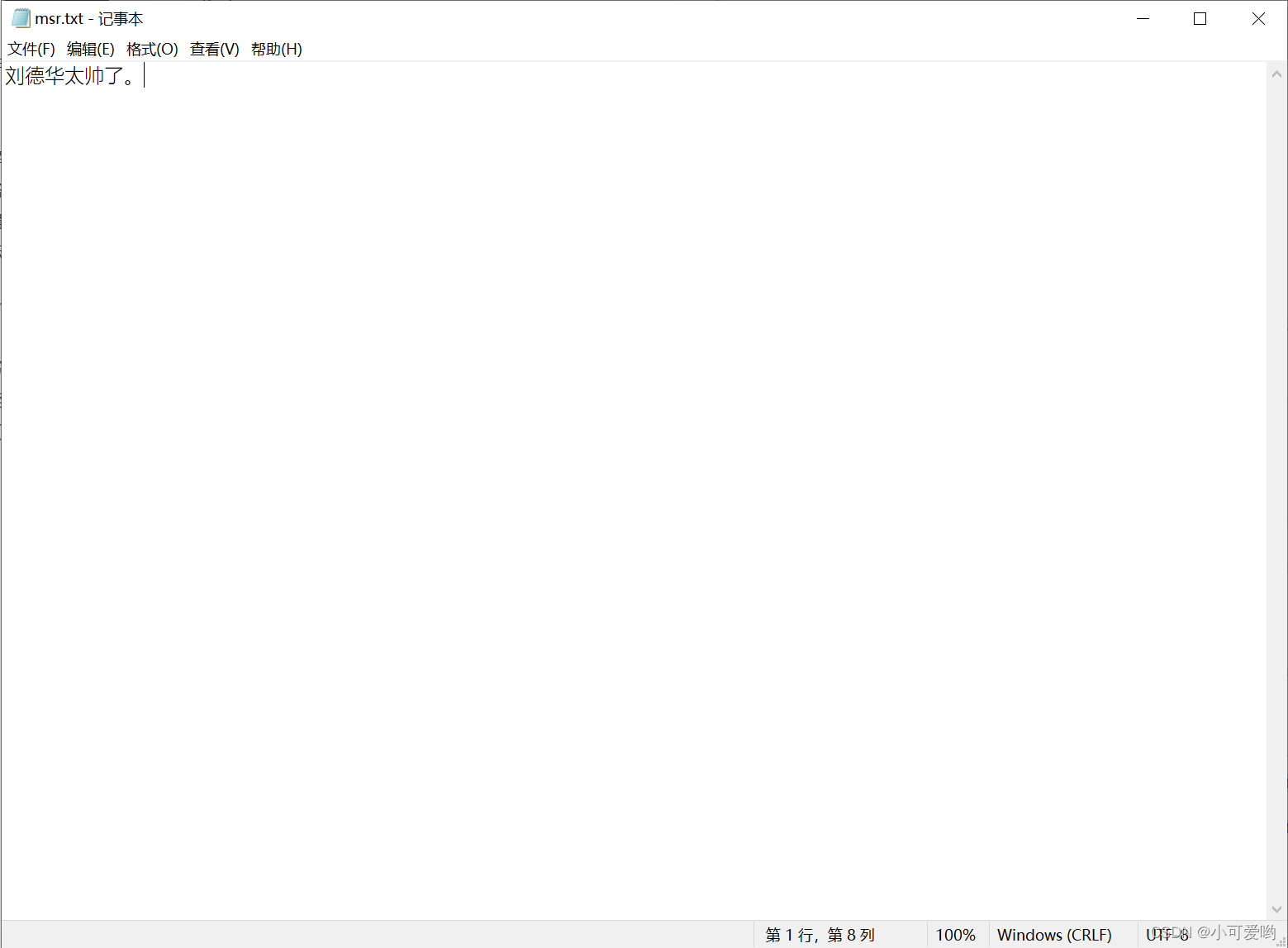The image size is (1288, 948).
Task: Open the 查看(V) menu
Action: pos(215,50)
